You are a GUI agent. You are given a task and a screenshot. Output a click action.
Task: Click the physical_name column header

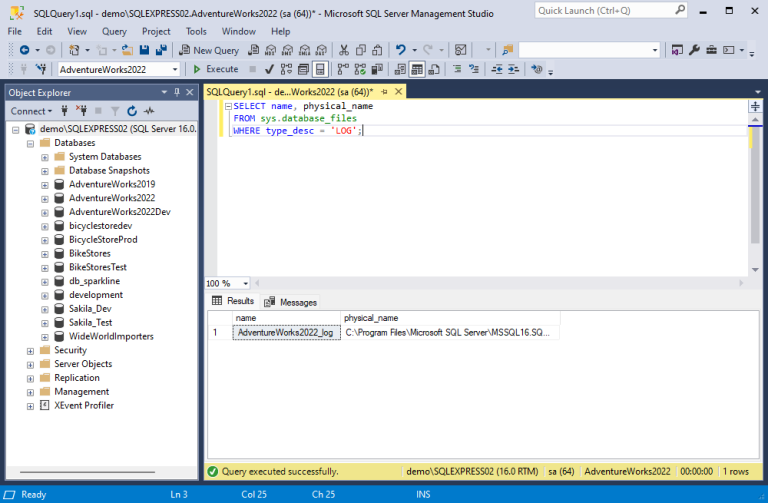click(x=450, y=318)
